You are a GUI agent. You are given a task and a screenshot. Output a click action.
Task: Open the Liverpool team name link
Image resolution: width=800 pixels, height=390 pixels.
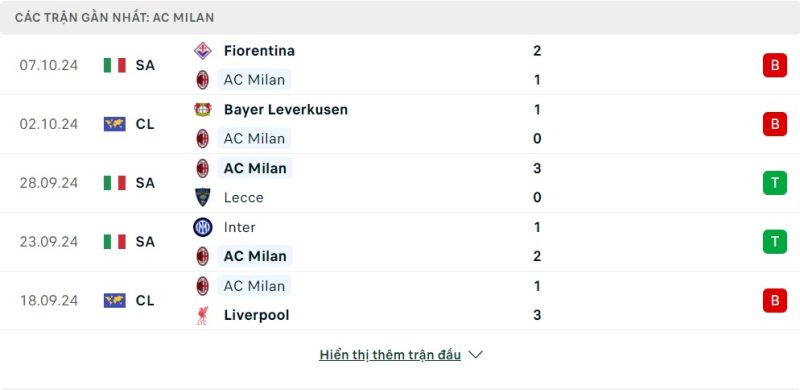[257, 315]
